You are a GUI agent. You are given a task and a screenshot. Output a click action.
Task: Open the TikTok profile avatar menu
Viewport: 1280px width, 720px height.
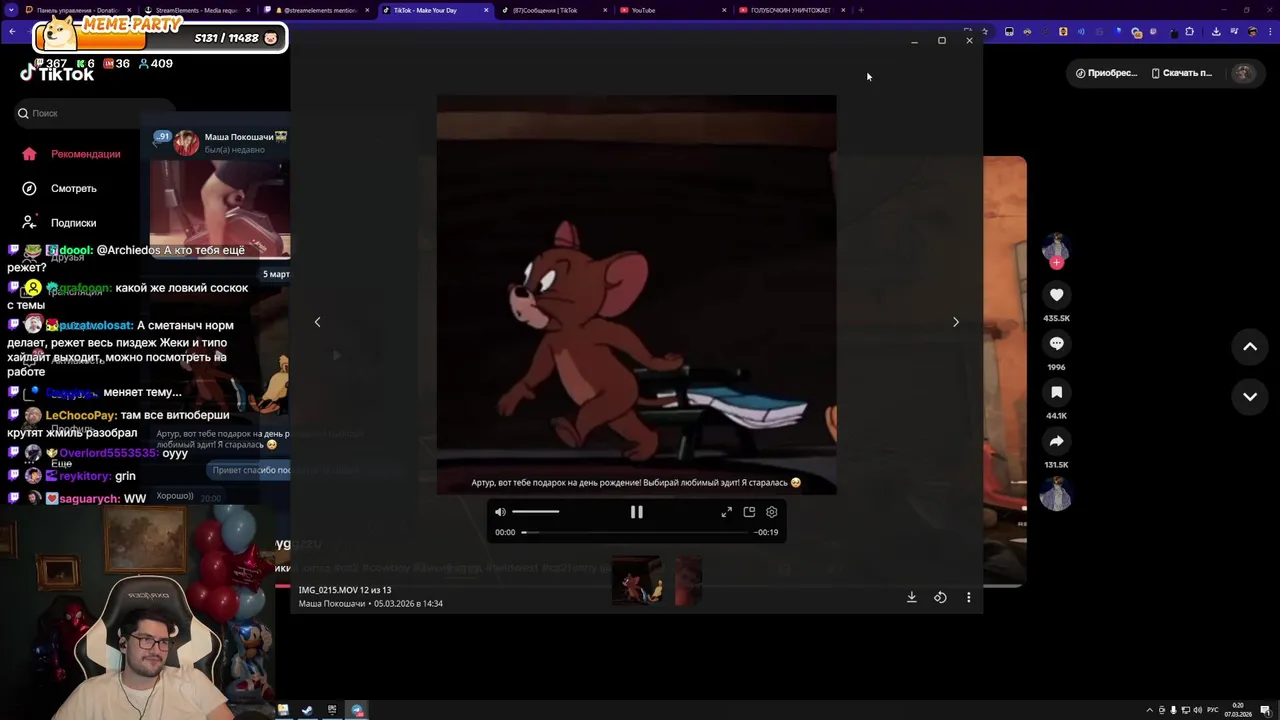1243,73
